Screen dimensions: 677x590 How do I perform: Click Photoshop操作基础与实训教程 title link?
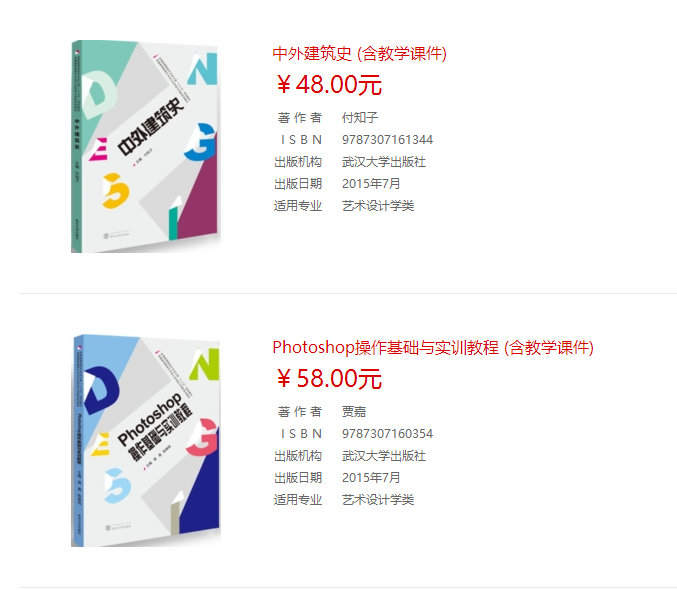[x=433, y=348]
